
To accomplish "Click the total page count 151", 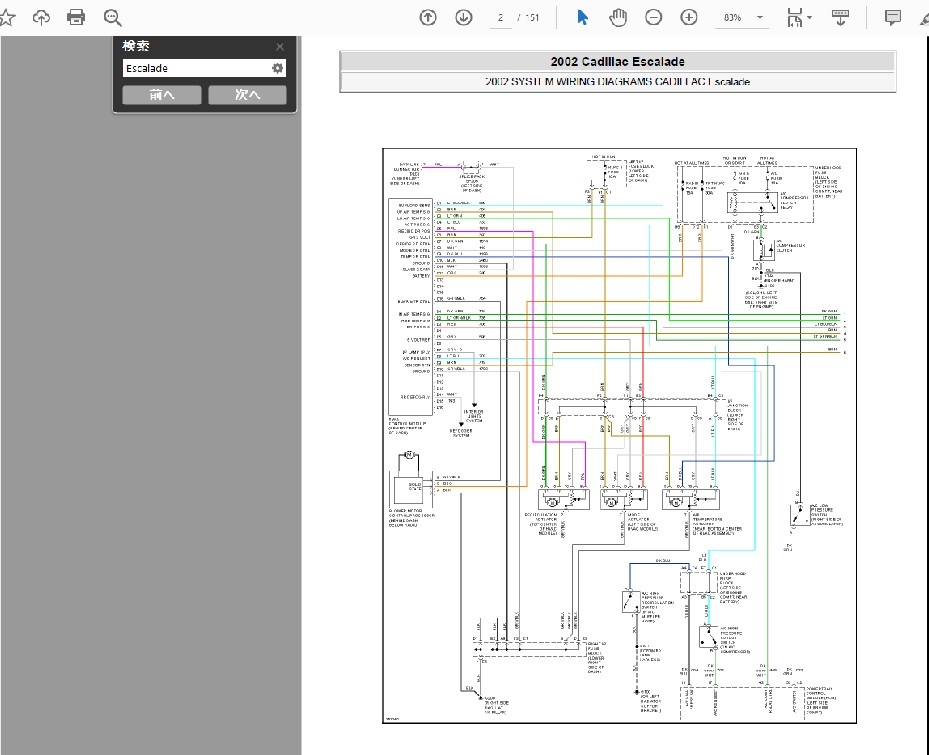I will 533,18.
